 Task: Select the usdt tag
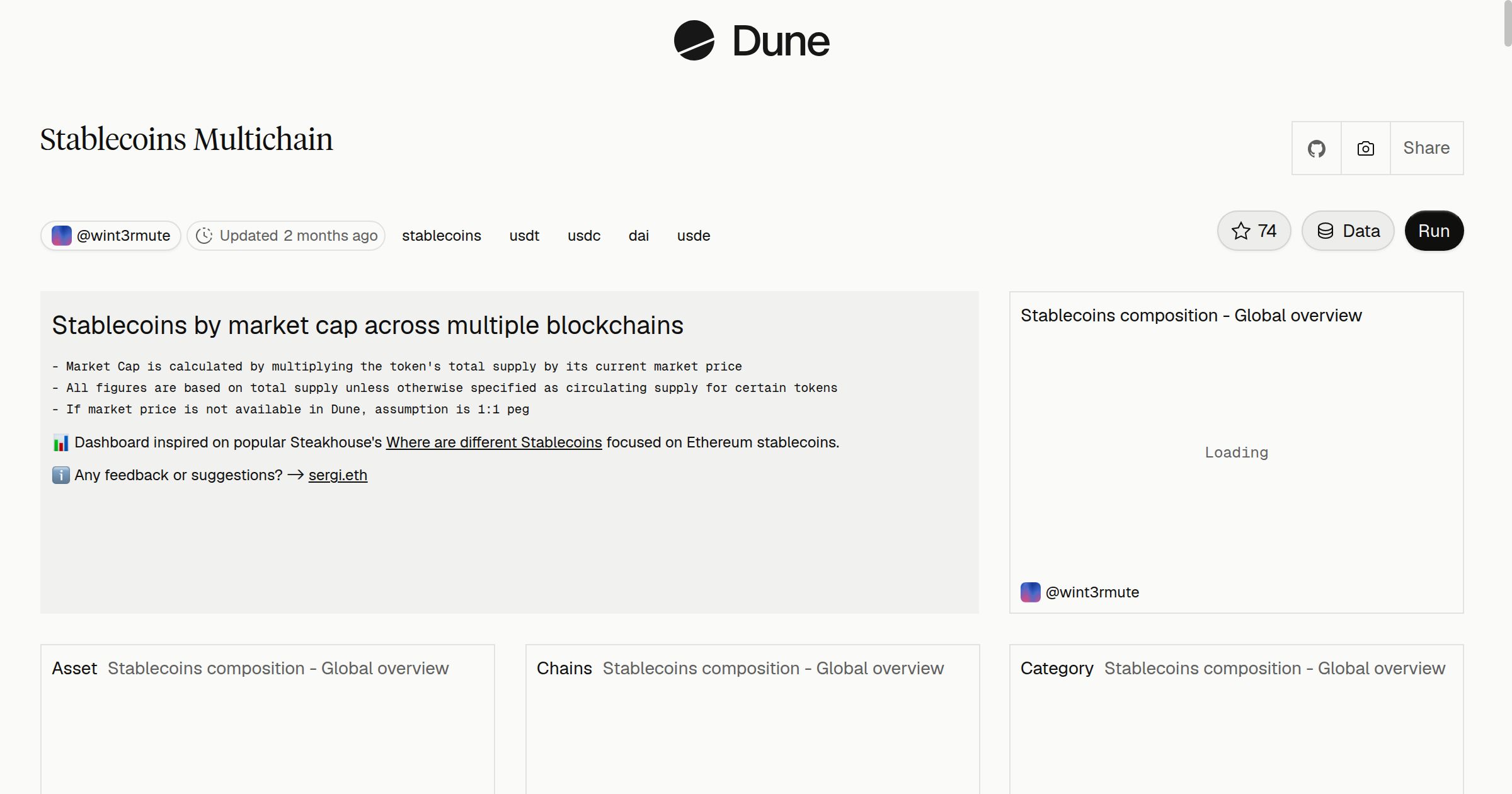[x=524, y=236]
